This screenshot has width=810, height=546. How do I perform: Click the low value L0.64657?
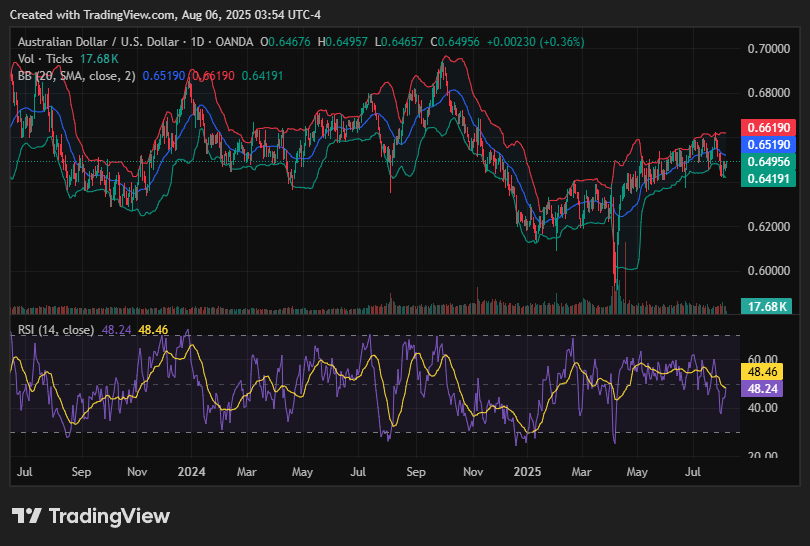[x=399, y=42]
